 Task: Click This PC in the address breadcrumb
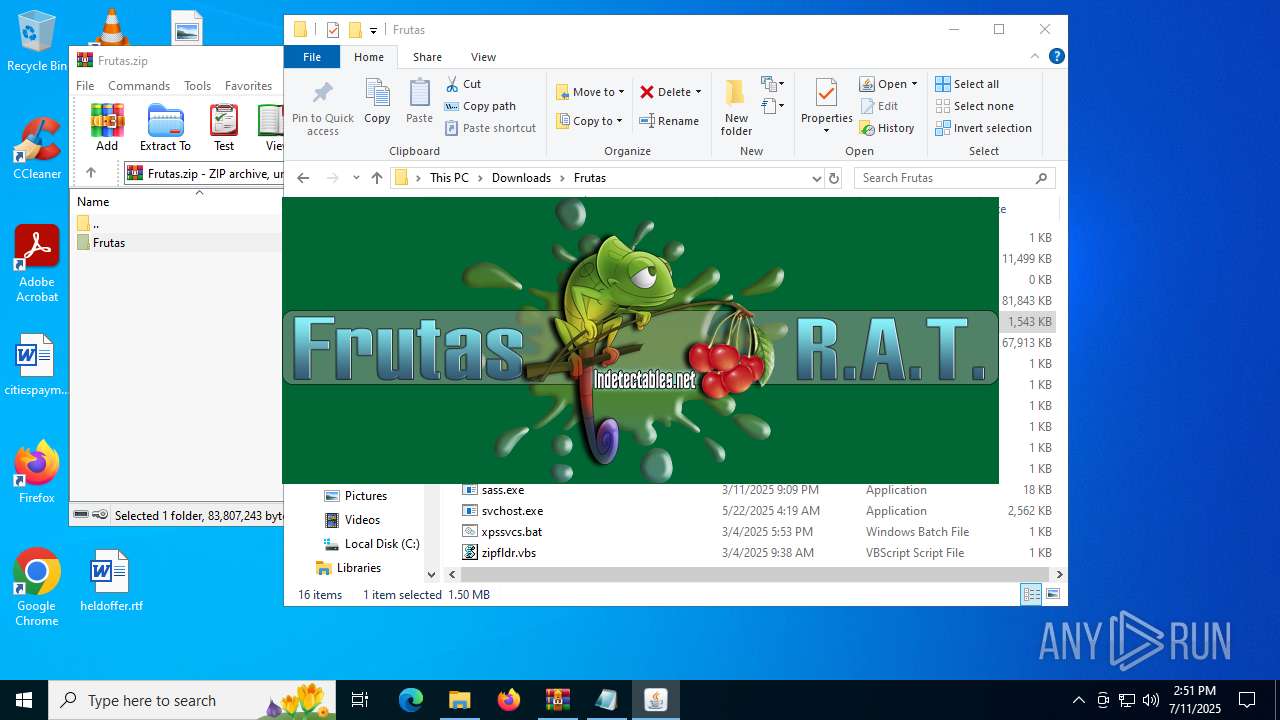point(449,178)
